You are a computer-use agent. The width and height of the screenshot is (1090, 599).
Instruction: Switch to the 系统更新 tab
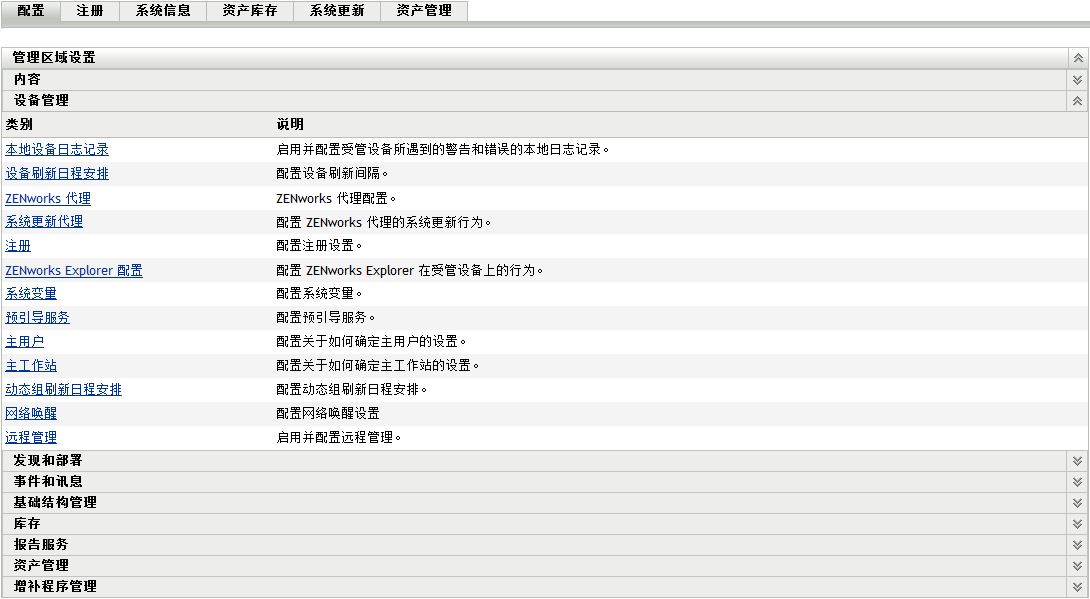coord(336,11)
